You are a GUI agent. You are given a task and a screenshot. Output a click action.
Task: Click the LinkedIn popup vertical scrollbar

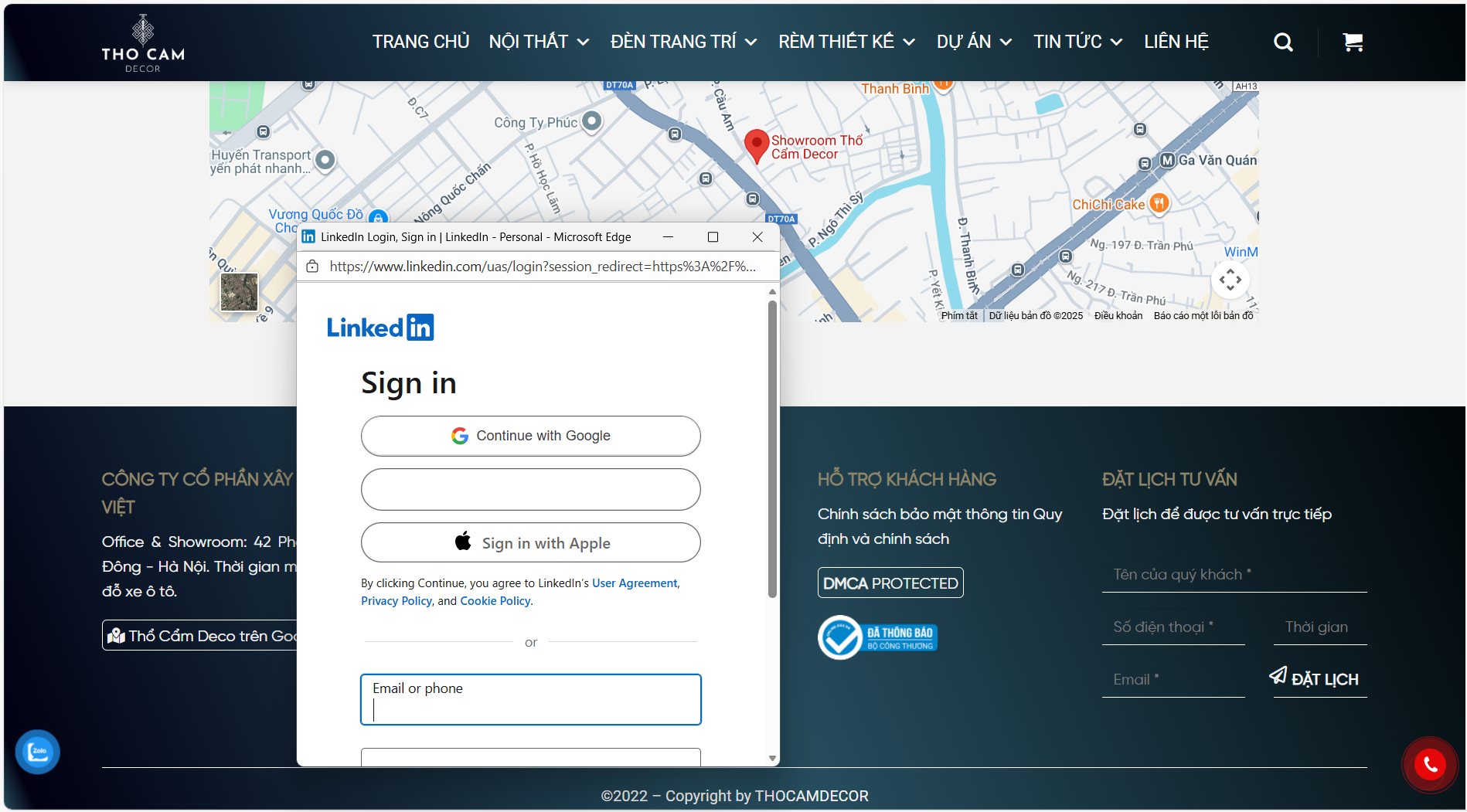772,450
